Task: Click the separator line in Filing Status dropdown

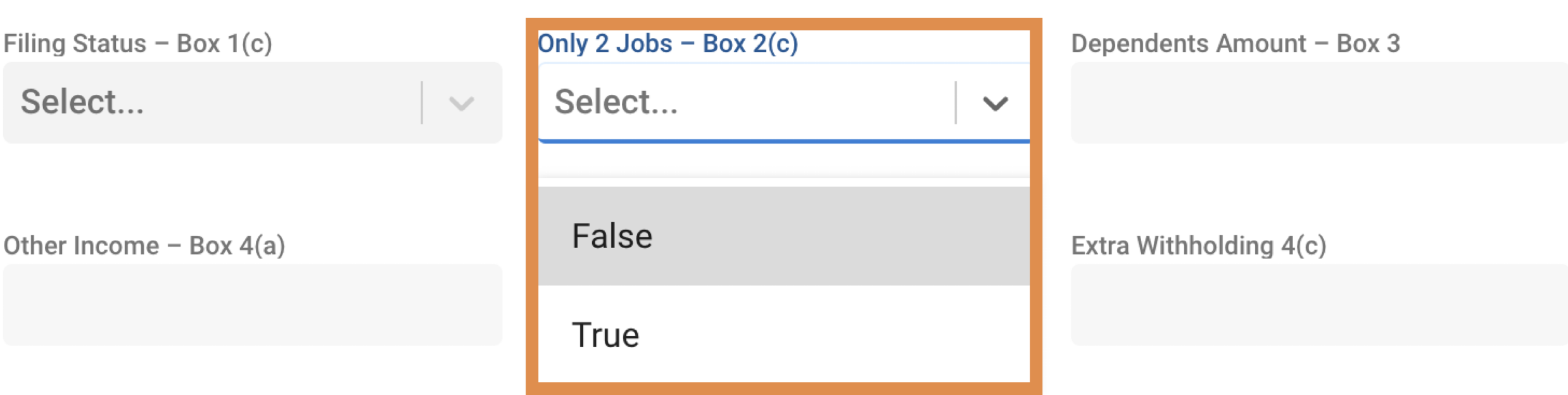Action: point(422,103)
